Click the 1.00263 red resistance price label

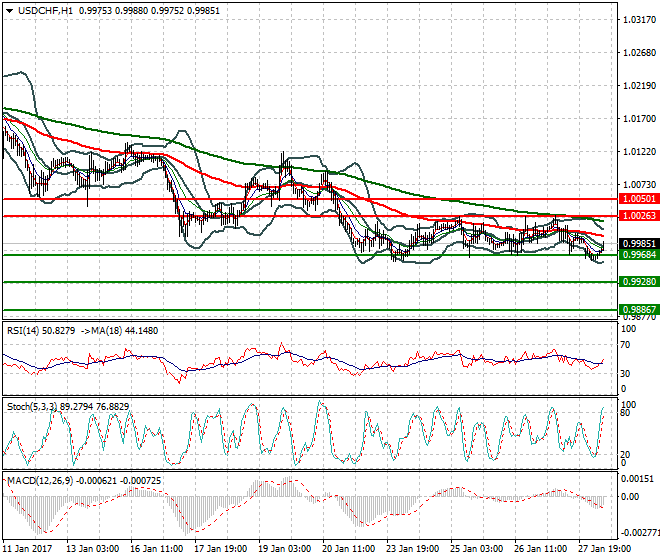639,216
